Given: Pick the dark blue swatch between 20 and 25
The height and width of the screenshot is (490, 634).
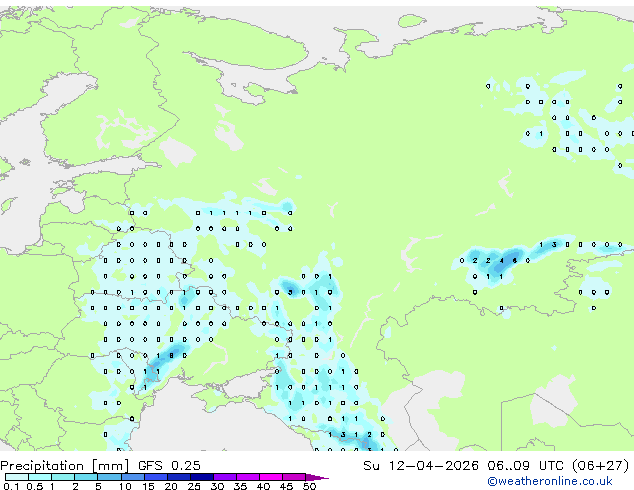Looking at the screenshot, I should [x=179, y=477].
